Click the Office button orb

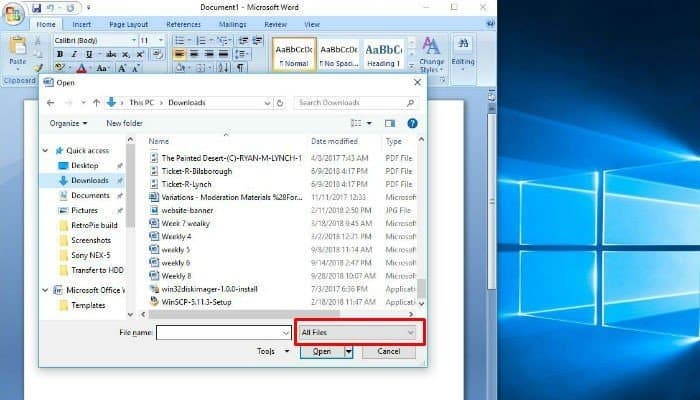pos(13,14)
